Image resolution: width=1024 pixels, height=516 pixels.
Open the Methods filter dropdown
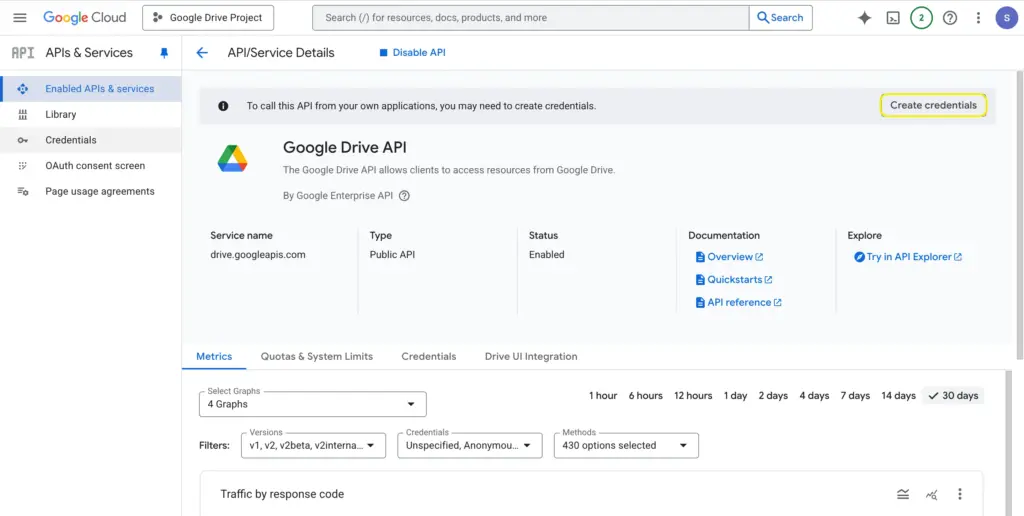click(x=626, y=446)
